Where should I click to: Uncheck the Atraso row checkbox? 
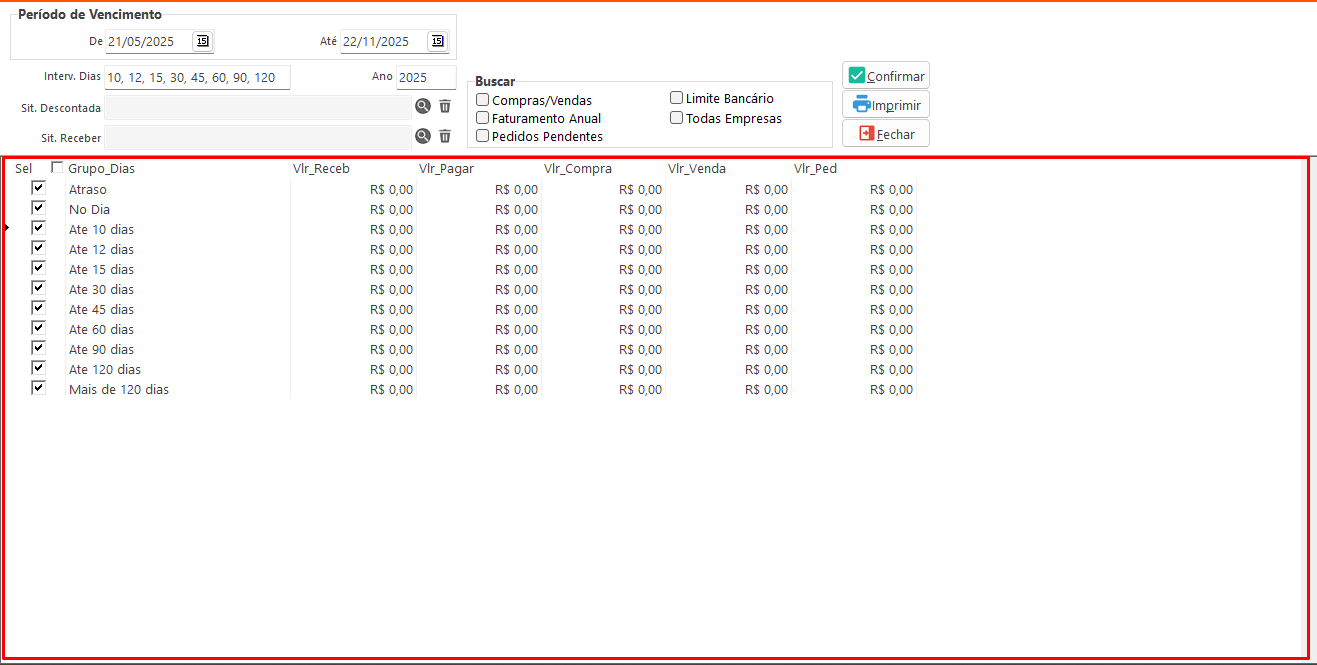[x=39, y=188]
